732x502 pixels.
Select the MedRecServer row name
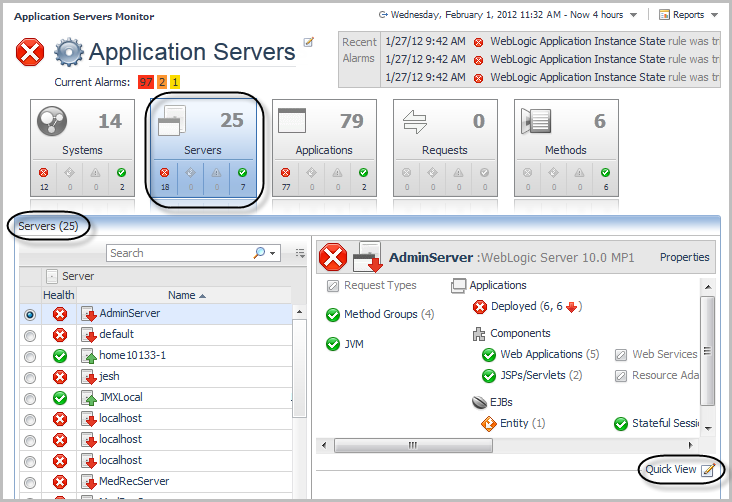(x=134, y=481)
